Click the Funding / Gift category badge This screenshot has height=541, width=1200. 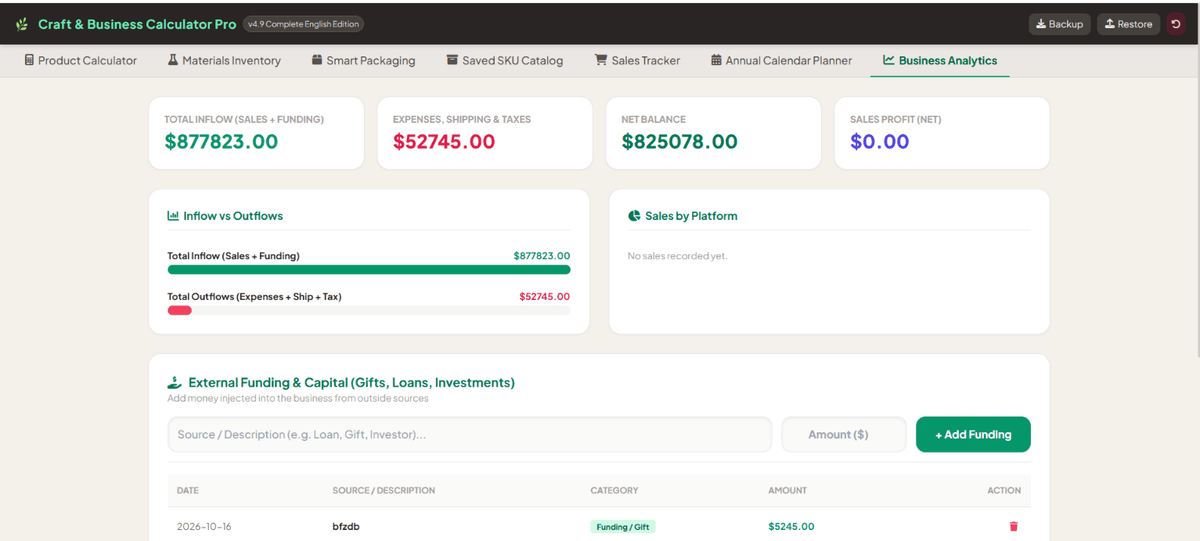pyautogui.click(x=622, y=526)
